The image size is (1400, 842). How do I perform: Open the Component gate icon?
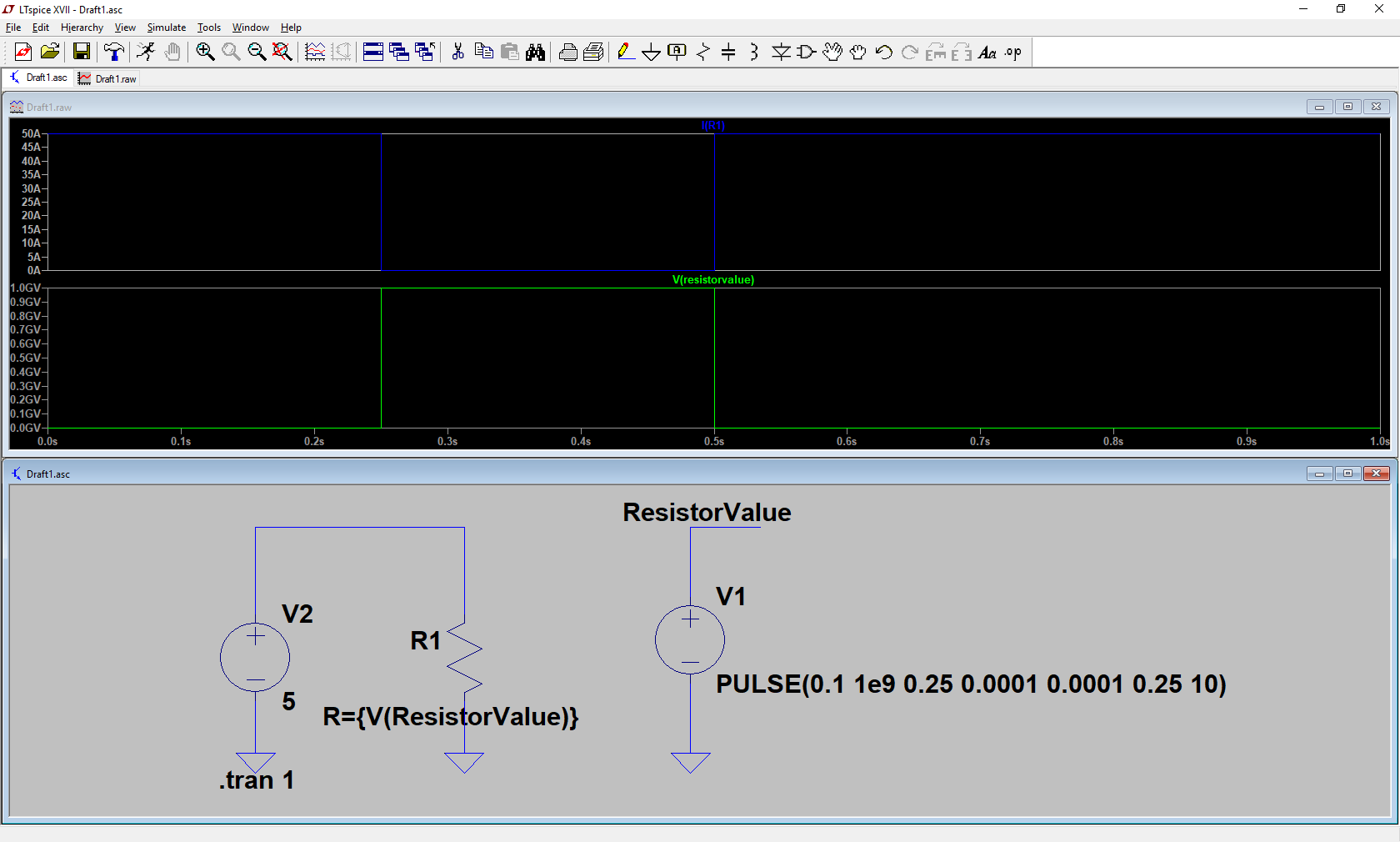coord(807,52)
